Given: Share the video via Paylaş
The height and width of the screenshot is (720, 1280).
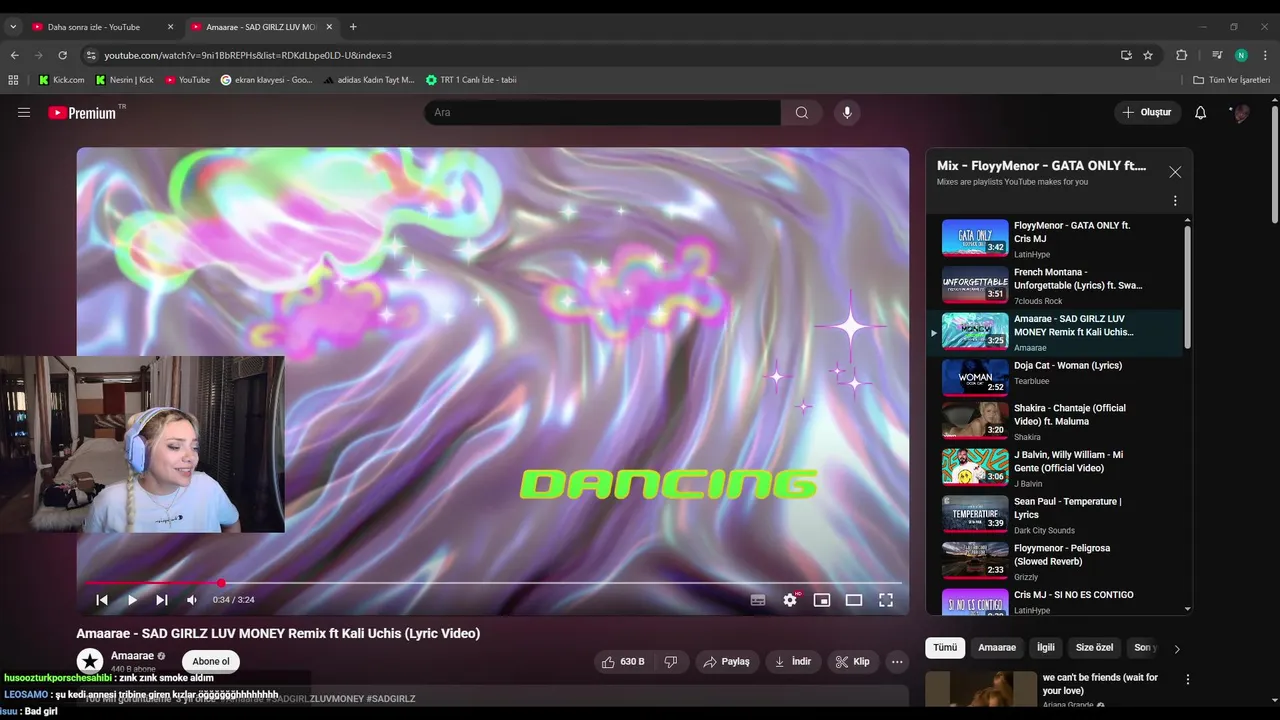Looking at the screenshot, I should coord(726,662).
